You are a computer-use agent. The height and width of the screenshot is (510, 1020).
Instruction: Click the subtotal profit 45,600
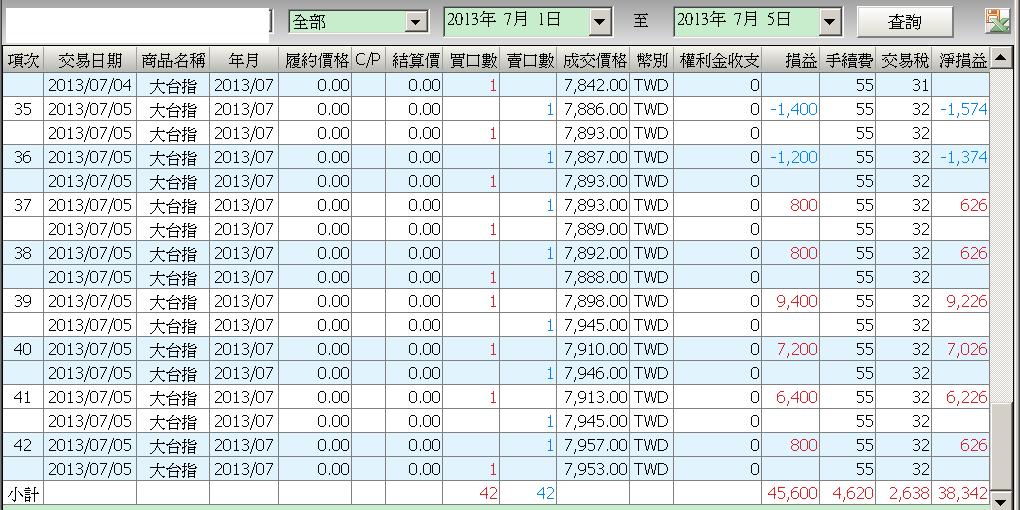point(792,494)
